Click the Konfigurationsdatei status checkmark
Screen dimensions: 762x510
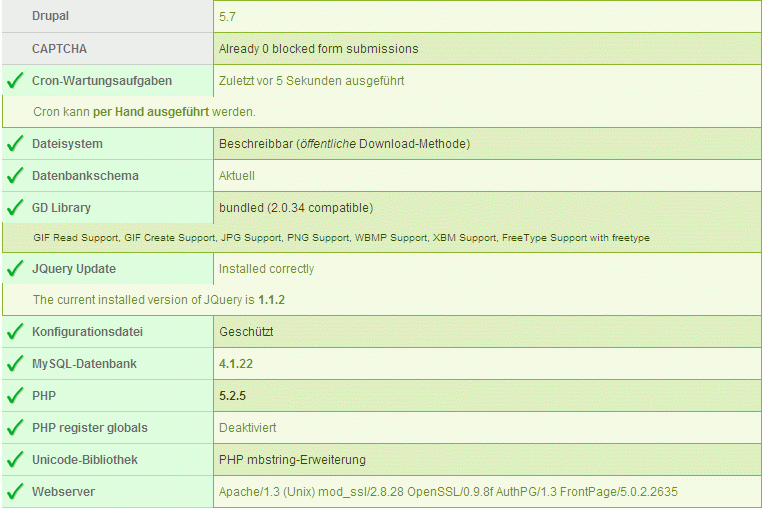(x=16, y=332)
